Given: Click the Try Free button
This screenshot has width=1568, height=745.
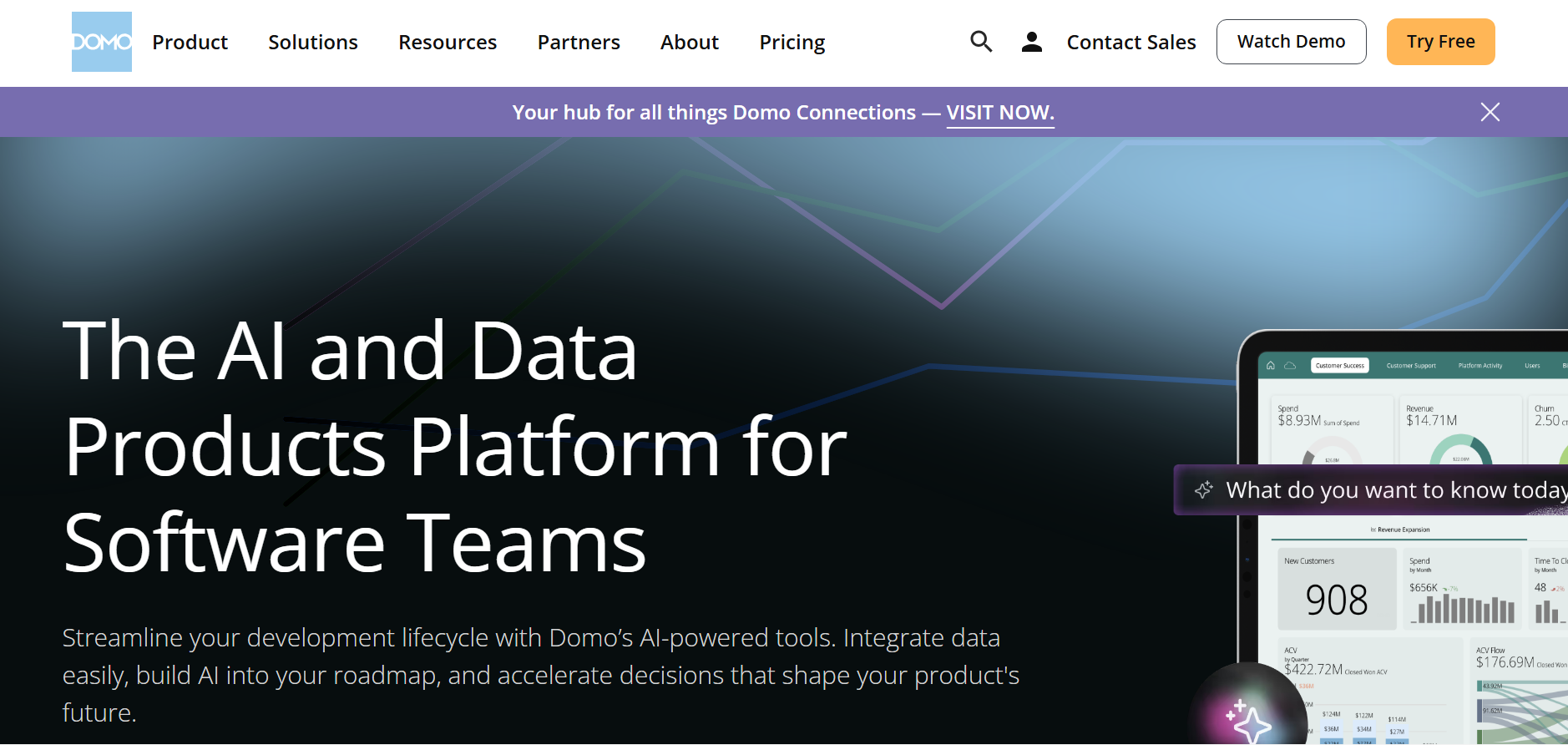Looking at the screenshot, I should tap(1441, 42).
